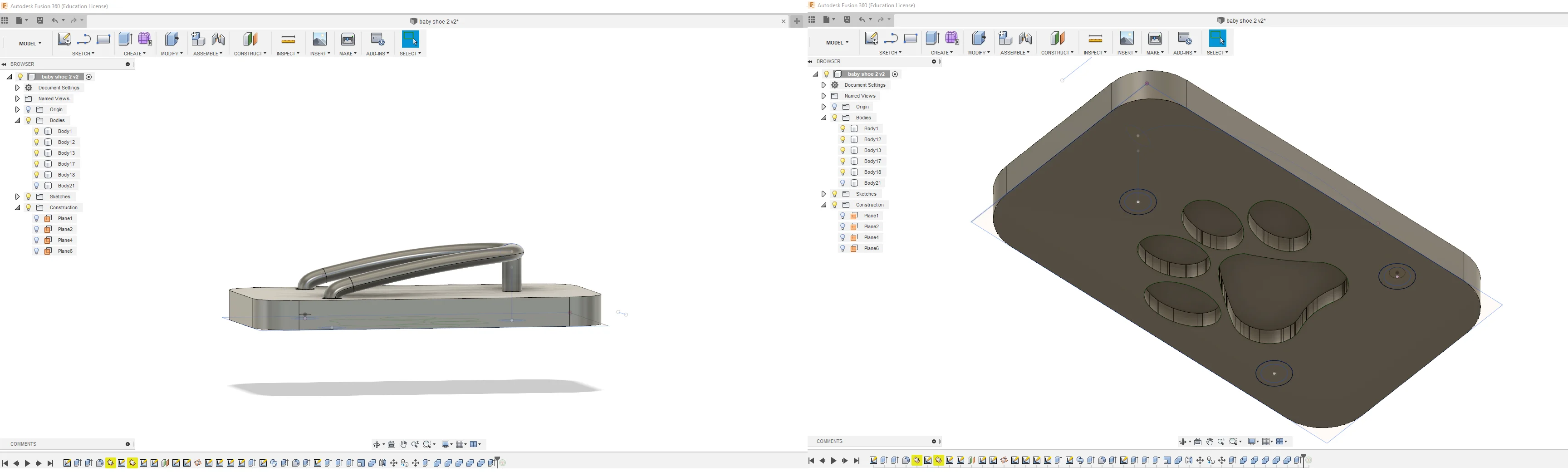Toggle Body12 lightbulb visibility in left window
This screenshot has height=472, width=1568.
pos(36,143)
